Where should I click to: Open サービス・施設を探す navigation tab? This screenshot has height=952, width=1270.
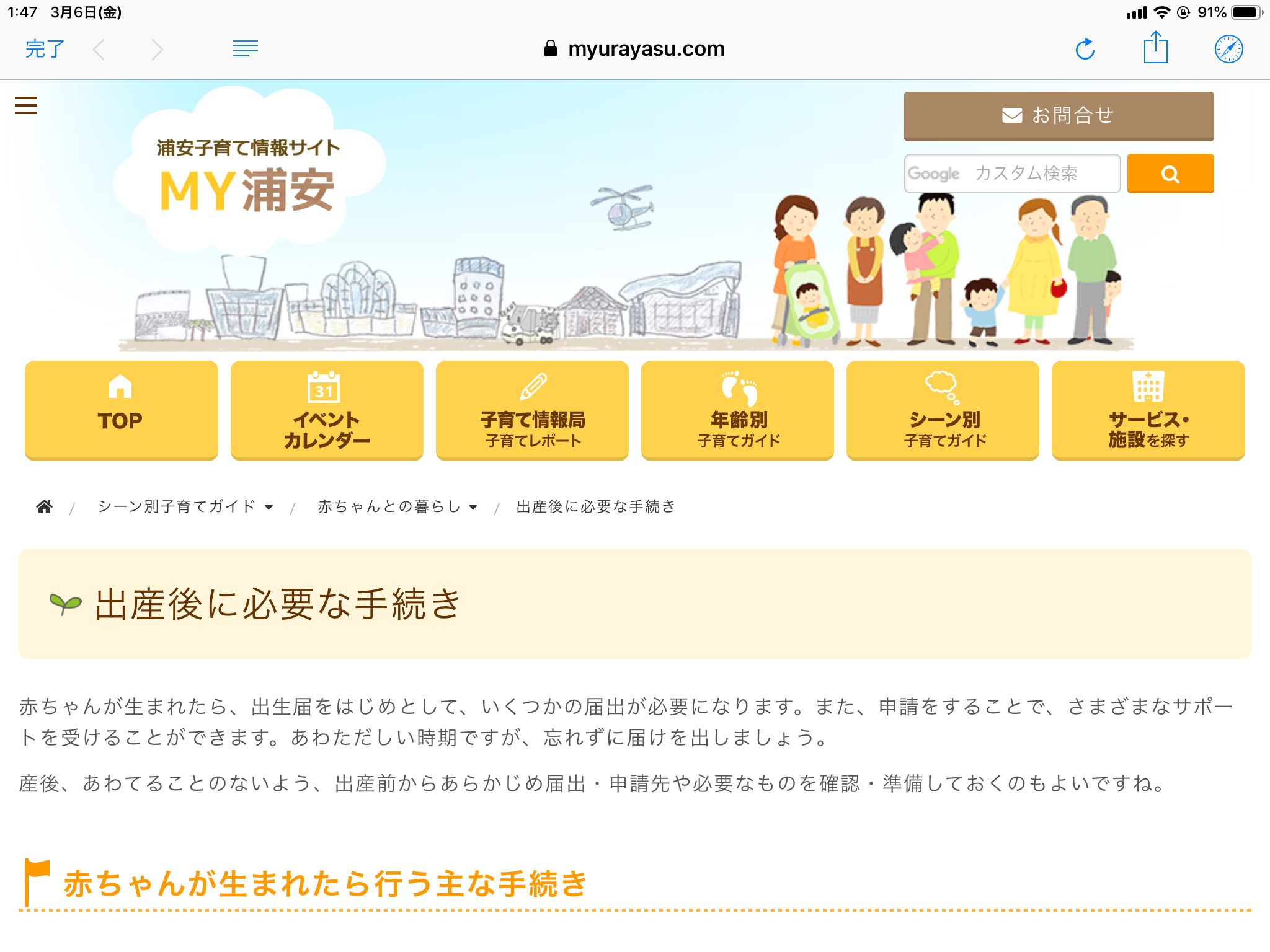[x=1148, y=410]
